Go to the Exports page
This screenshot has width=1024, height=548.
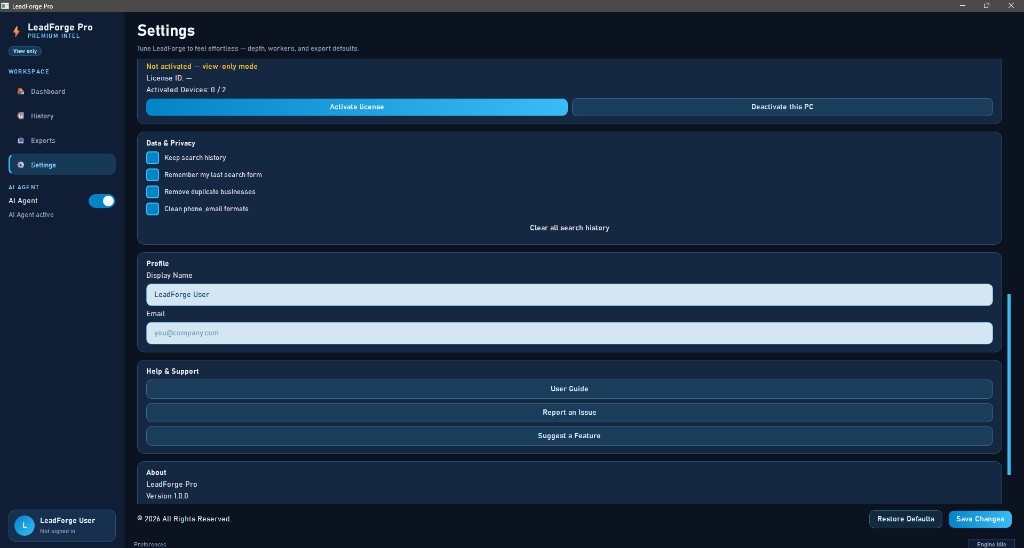(62, 140)
